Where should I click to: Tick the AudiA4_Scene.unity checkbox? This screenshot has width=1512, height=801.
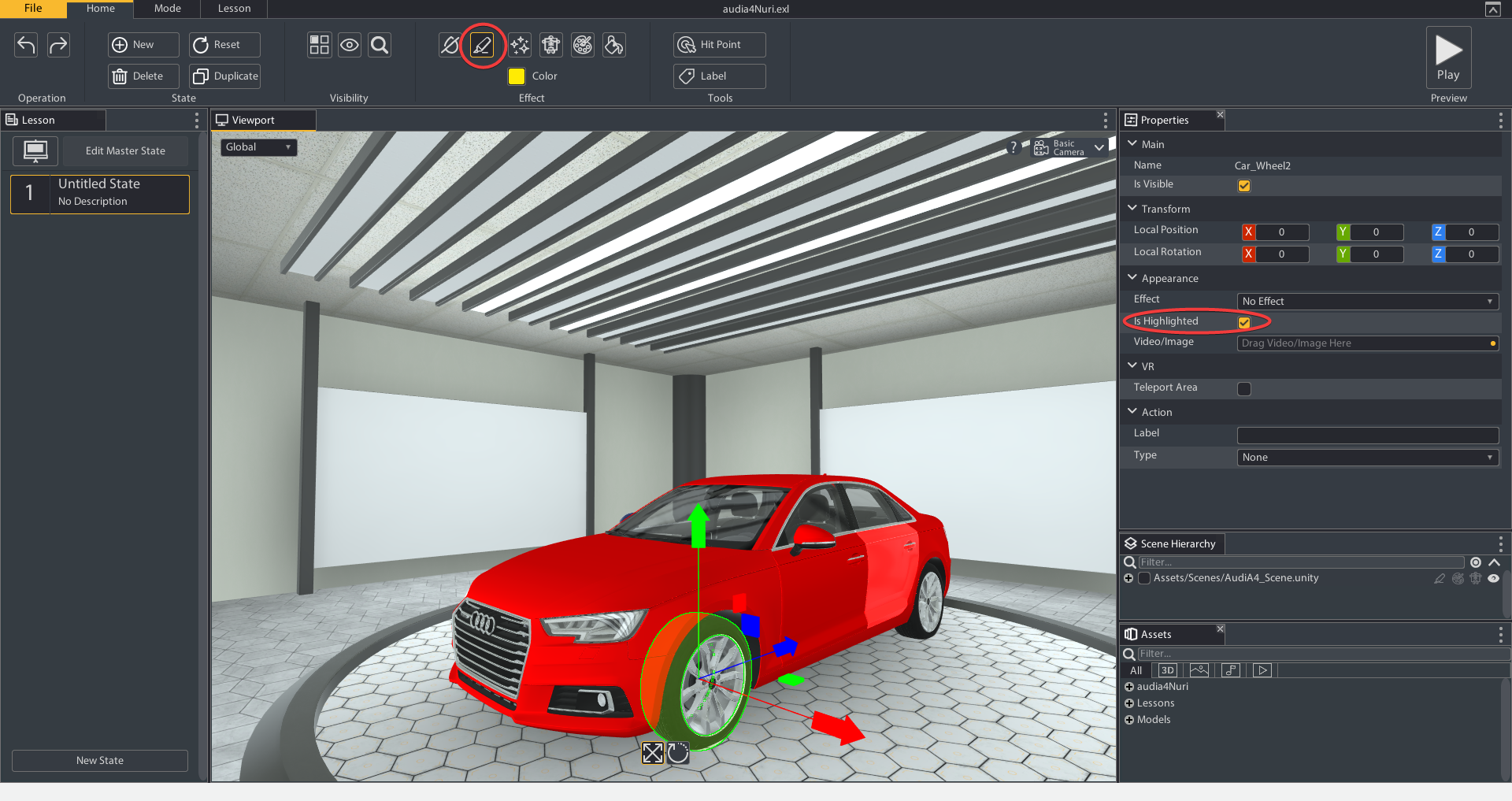tap(1144, 578)
